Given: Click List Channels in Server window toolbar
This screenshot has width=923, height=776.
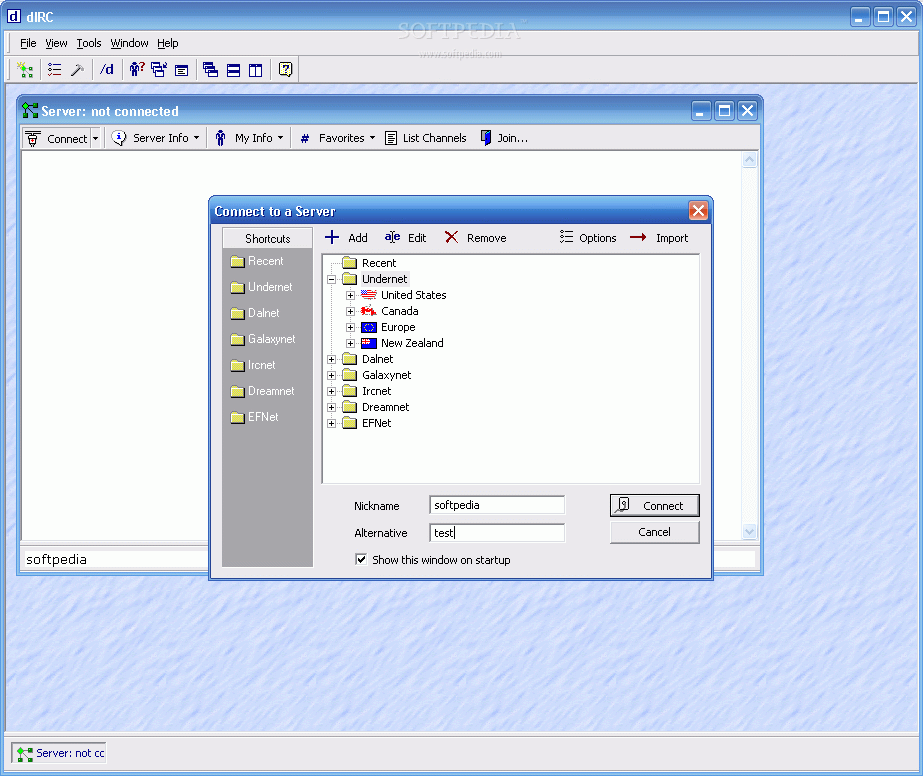Looking at the screenshot, I should 426,138.
